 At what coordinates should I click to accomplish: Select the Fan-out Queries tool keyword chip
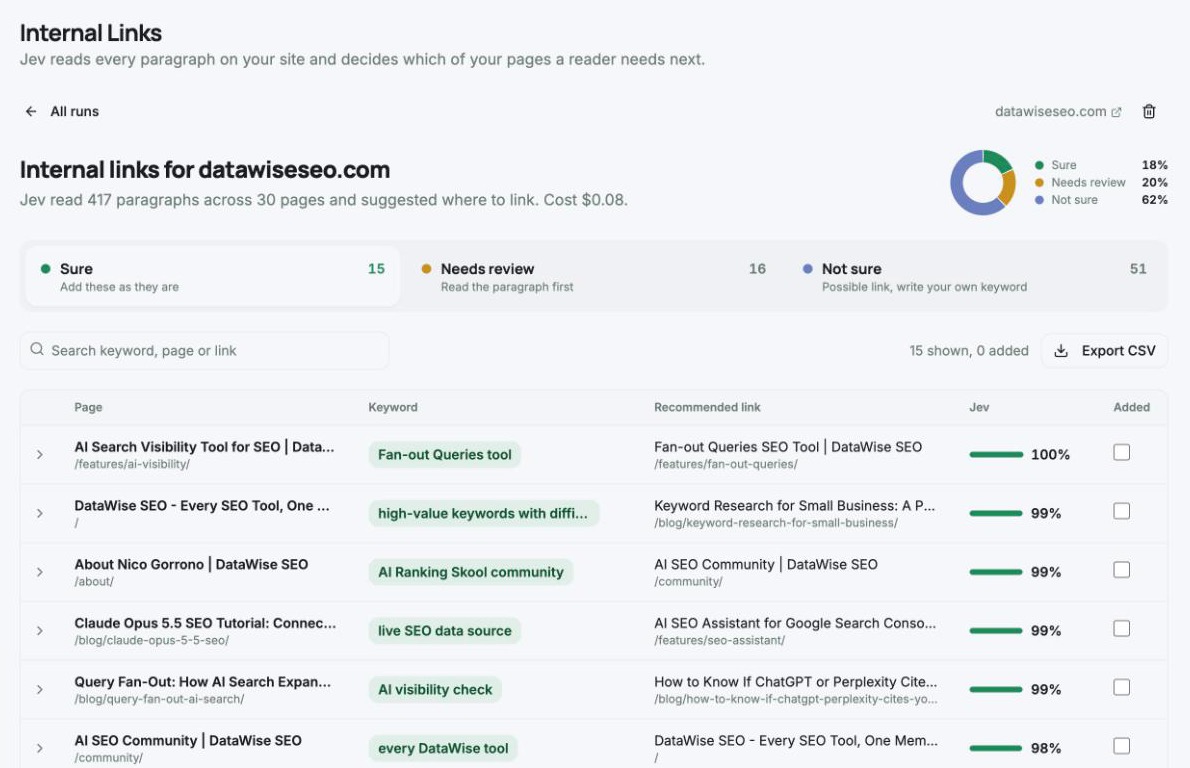tap(445, 455)
